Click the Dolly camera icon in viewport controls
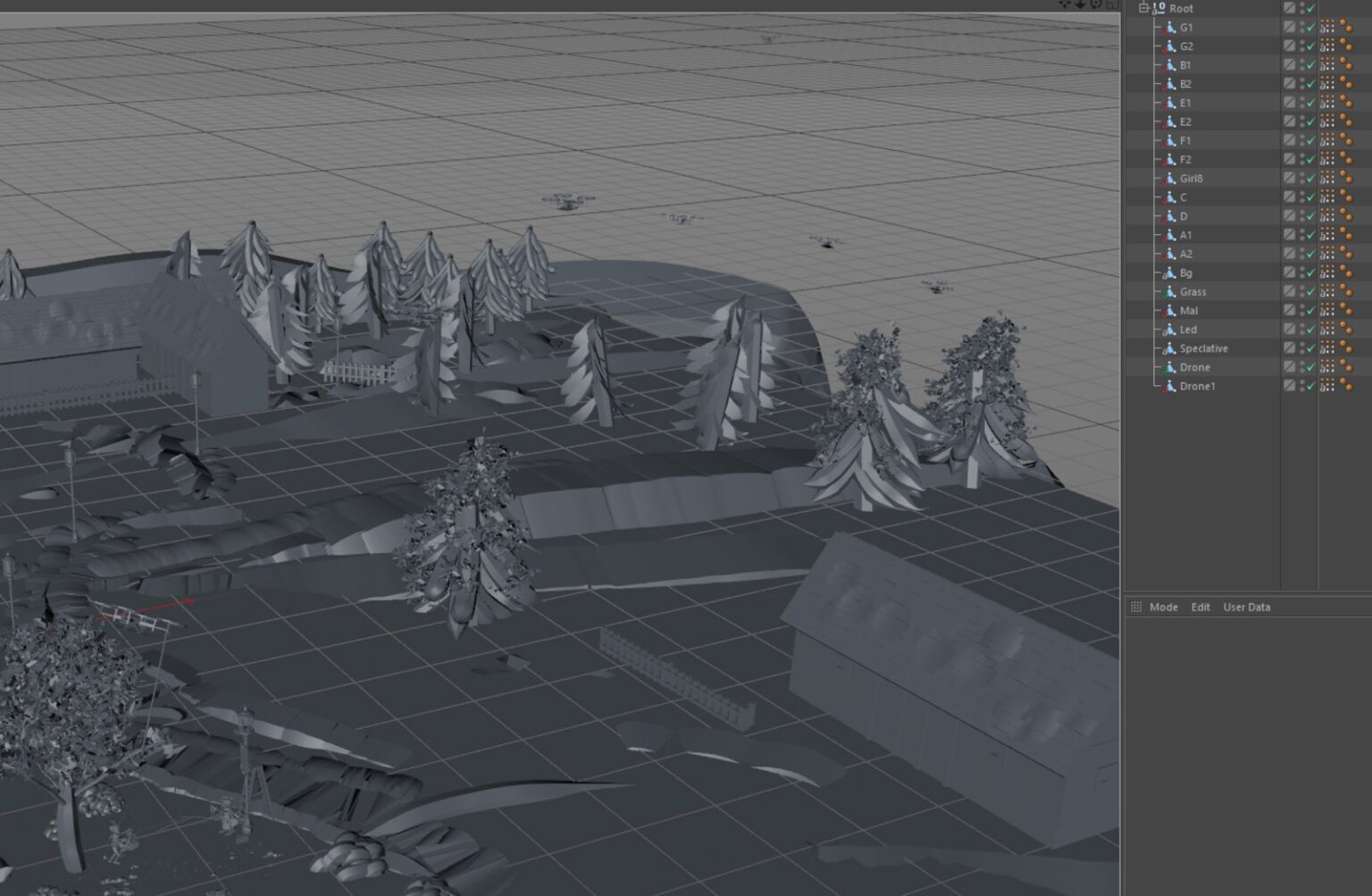 click(x=1081, y=4)
